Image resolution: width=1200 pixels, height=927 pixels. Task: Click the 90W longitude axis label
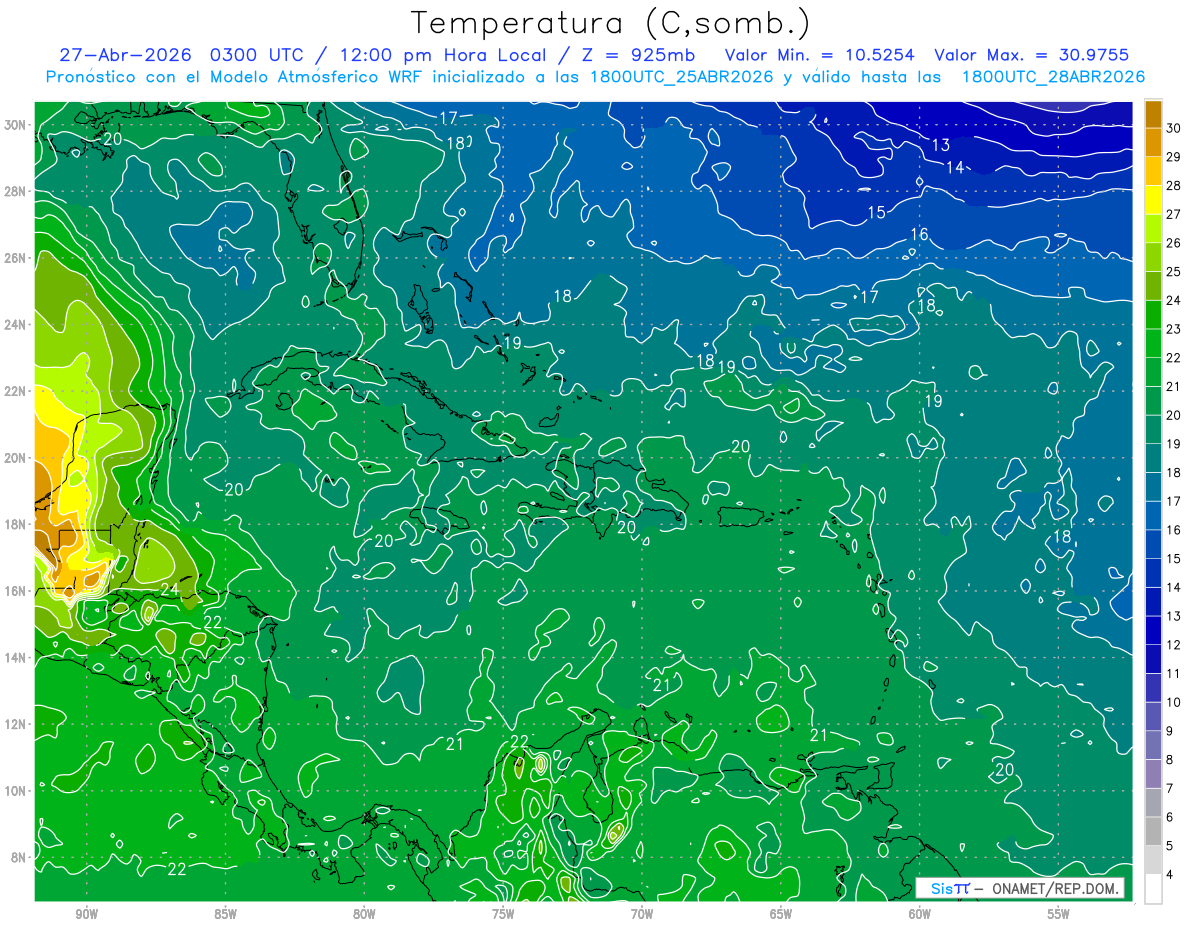tap(86, 914)
